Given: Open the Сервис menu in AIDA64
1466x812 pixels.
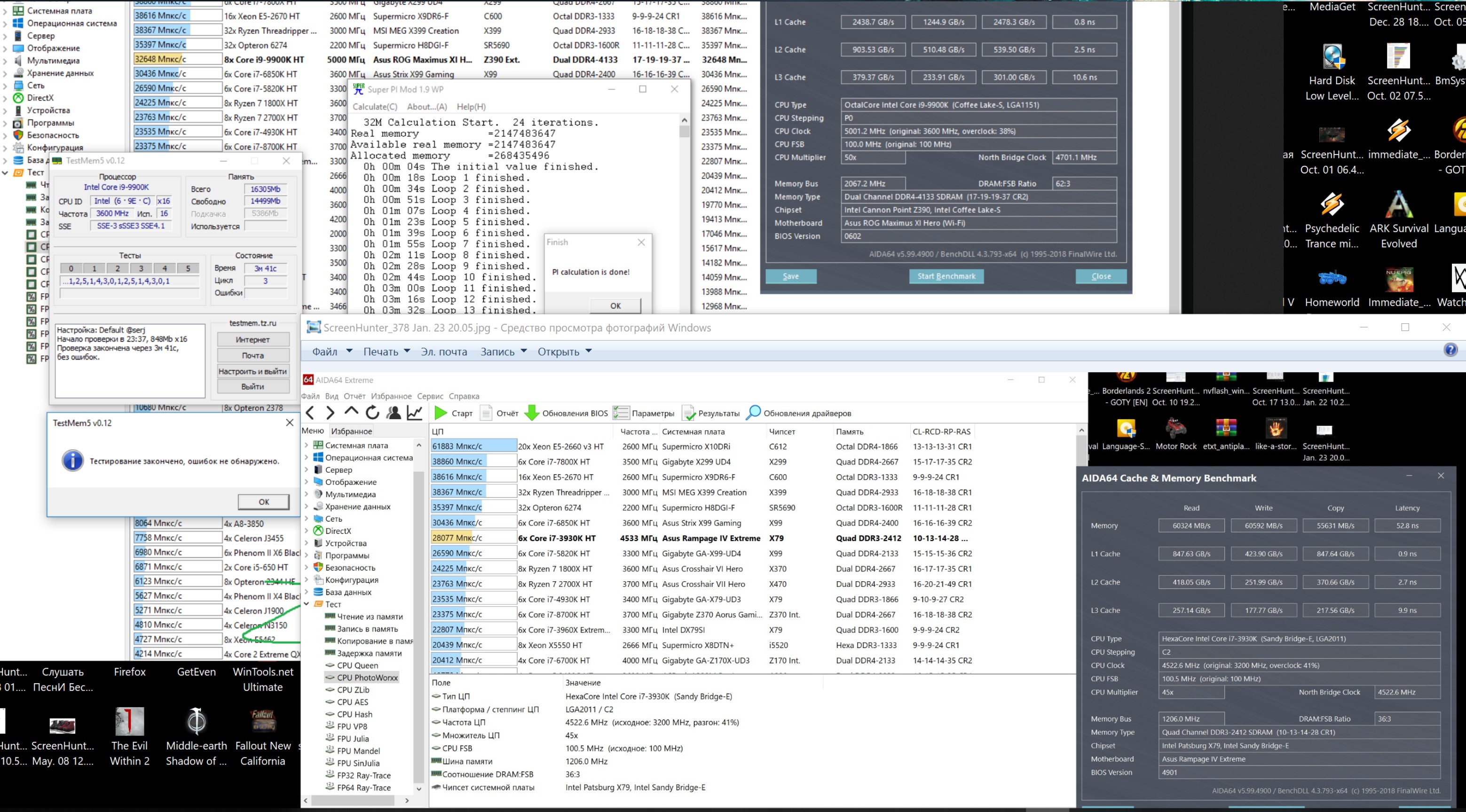Looking at the screenshot, I should pos(430,396).
